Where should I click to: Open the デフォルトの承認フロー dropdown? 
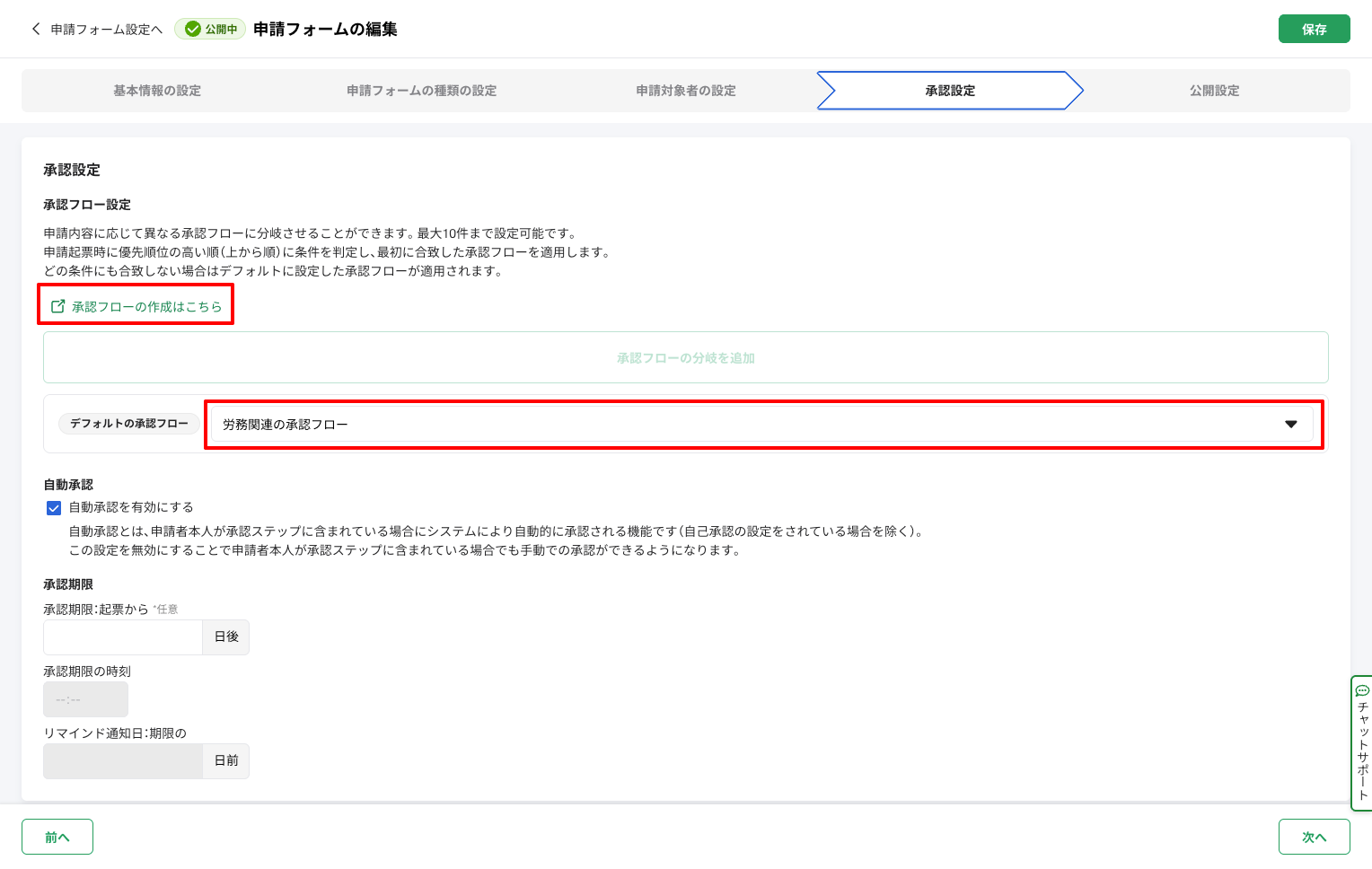pos(761,424)
